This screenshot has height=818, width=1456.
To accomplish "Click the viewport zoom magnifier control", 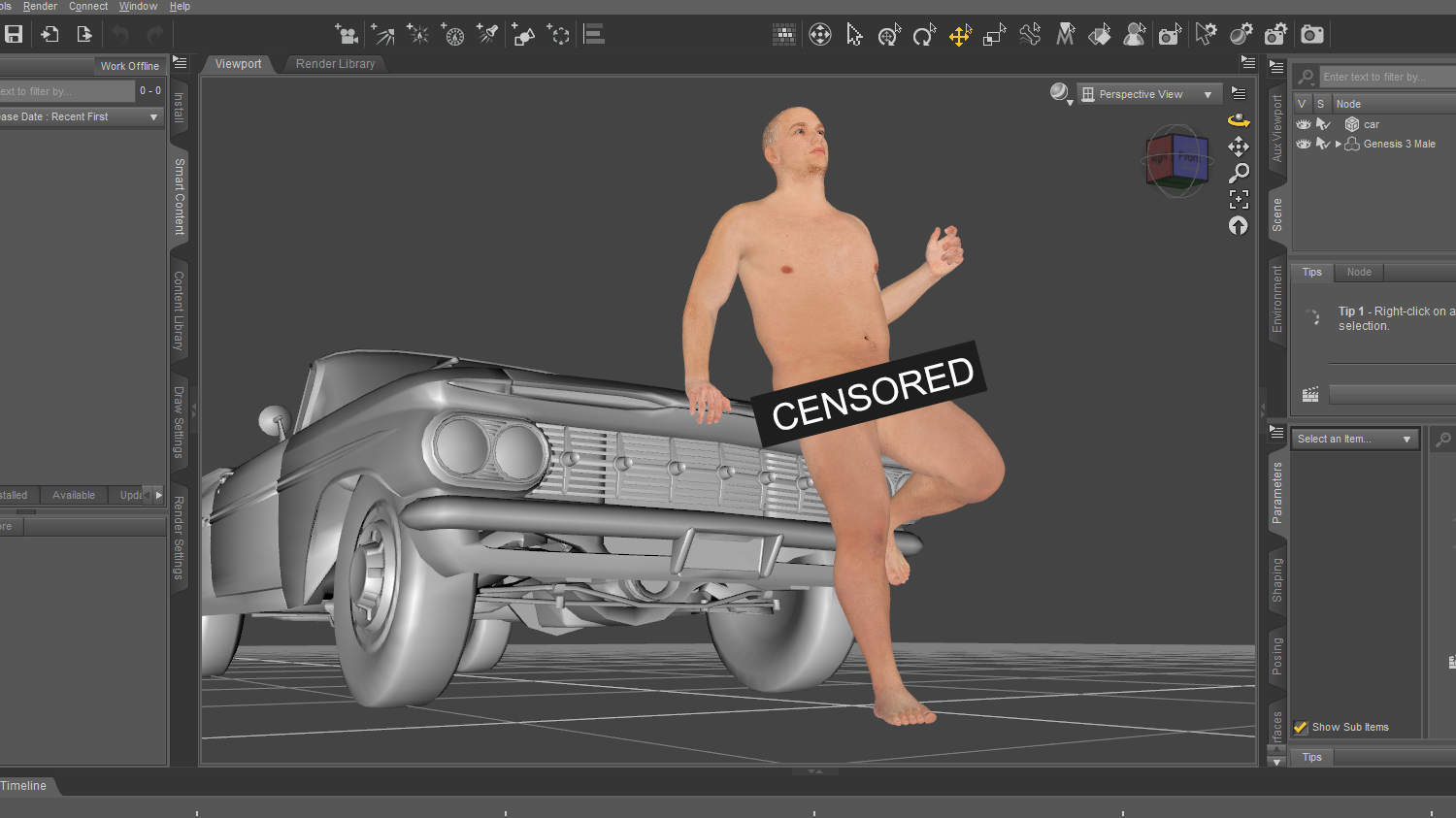I will coord(1239,172).
